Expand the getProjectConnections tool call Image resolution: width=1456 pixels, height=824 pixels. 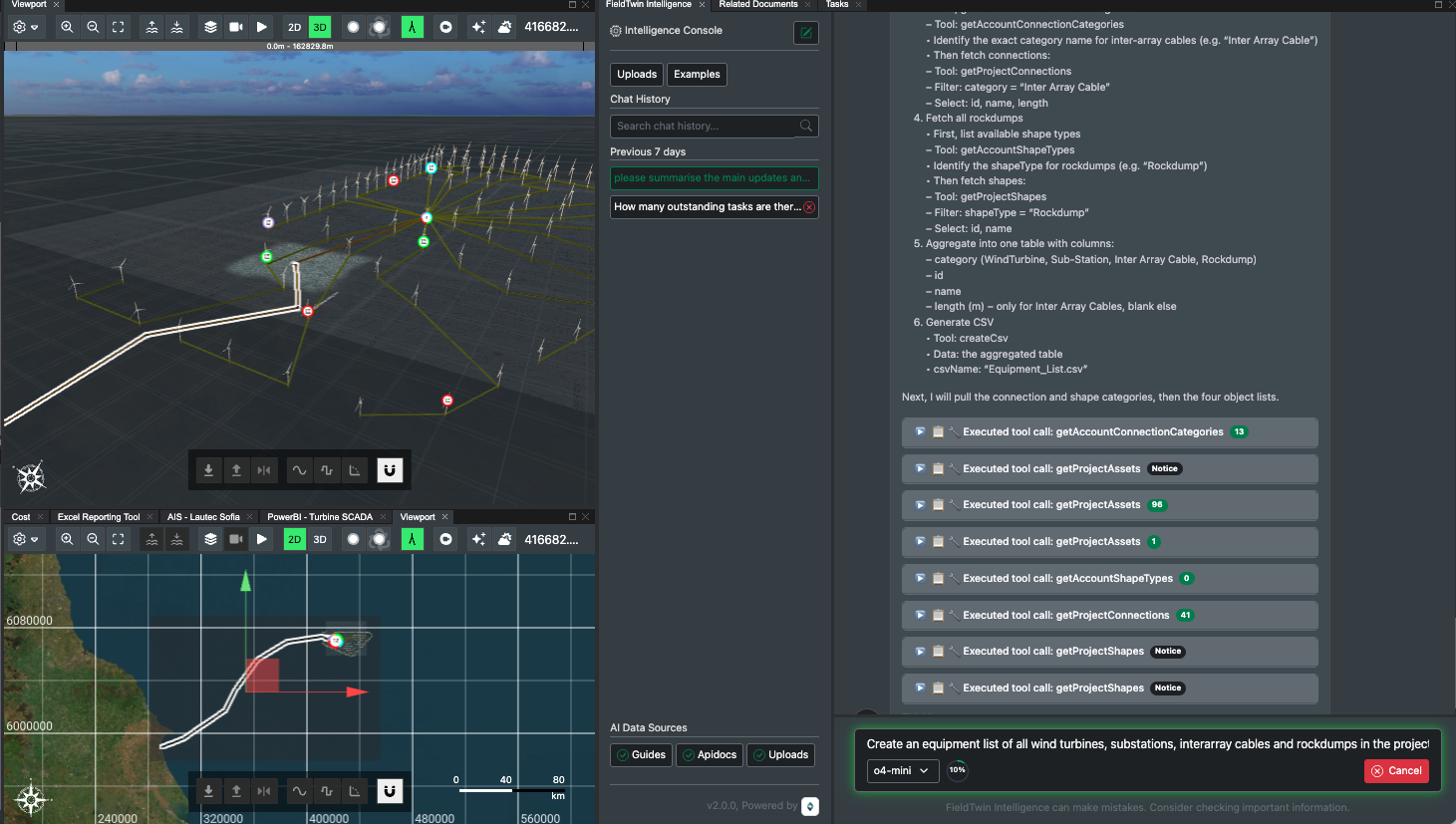point(920,615)
